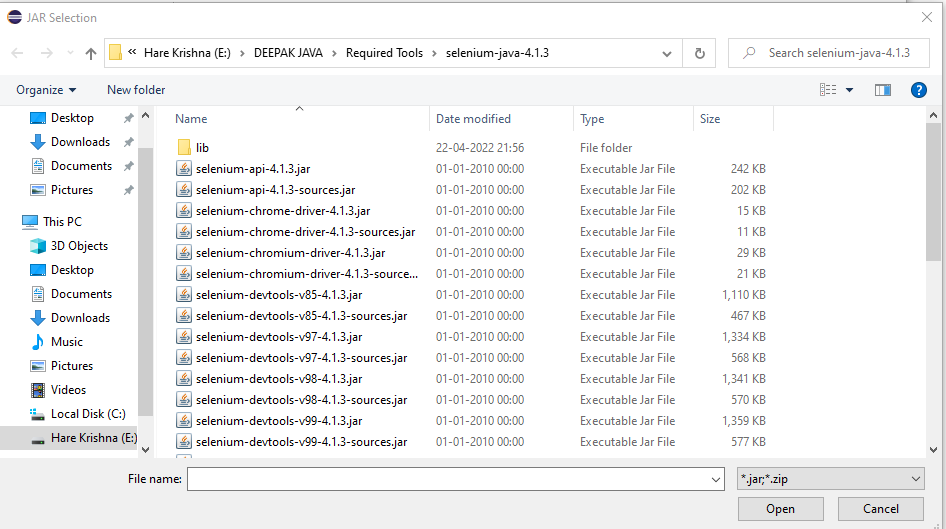Select Local Disk (C:) drive

(88, 414)
